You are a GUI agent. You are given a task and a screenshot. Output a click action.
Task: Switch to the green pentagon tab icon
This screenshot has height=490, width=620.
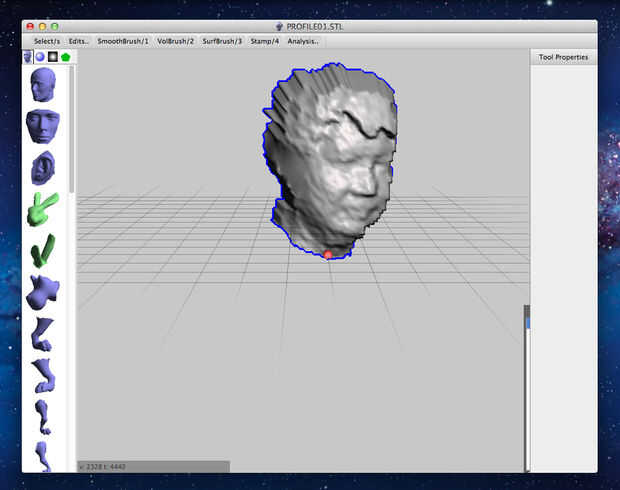point(66,57)
